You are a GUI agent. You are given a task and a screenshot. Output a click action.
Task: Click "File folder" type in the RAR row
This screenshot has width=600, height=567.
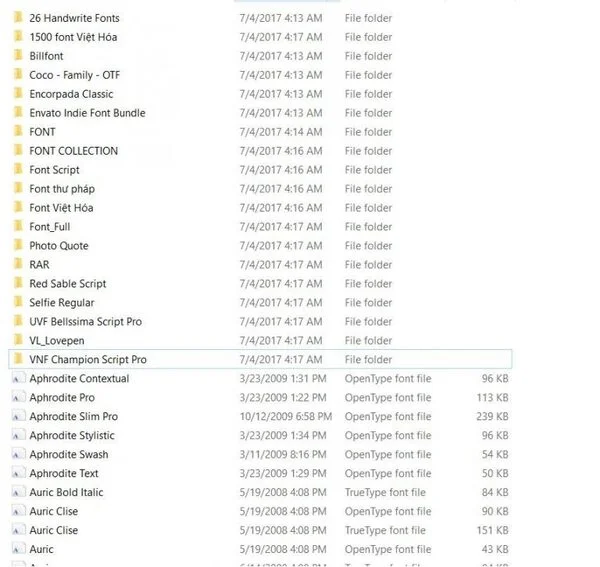368,264
